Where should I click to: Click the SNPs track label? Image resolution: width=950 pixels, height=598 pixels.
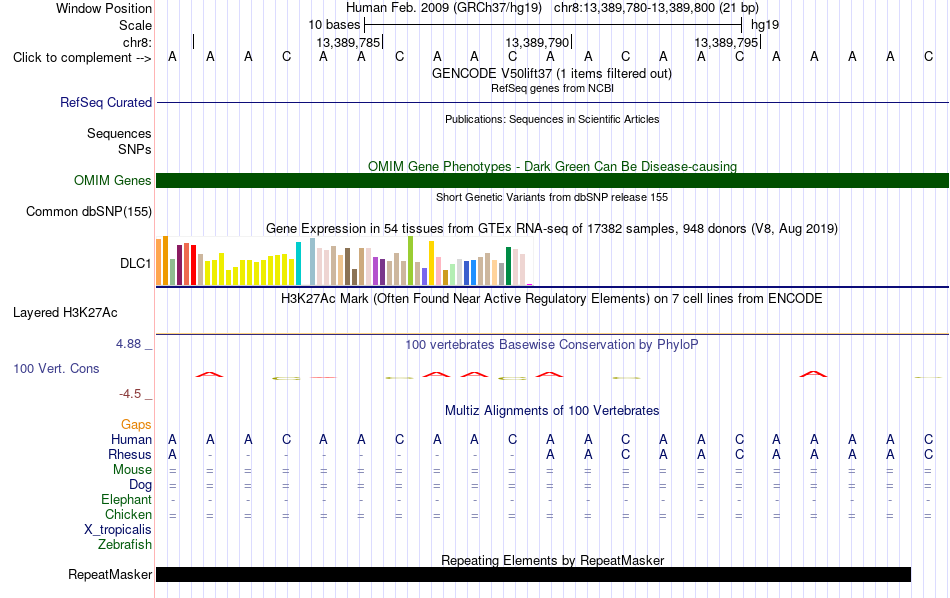[x=135, y=149]
